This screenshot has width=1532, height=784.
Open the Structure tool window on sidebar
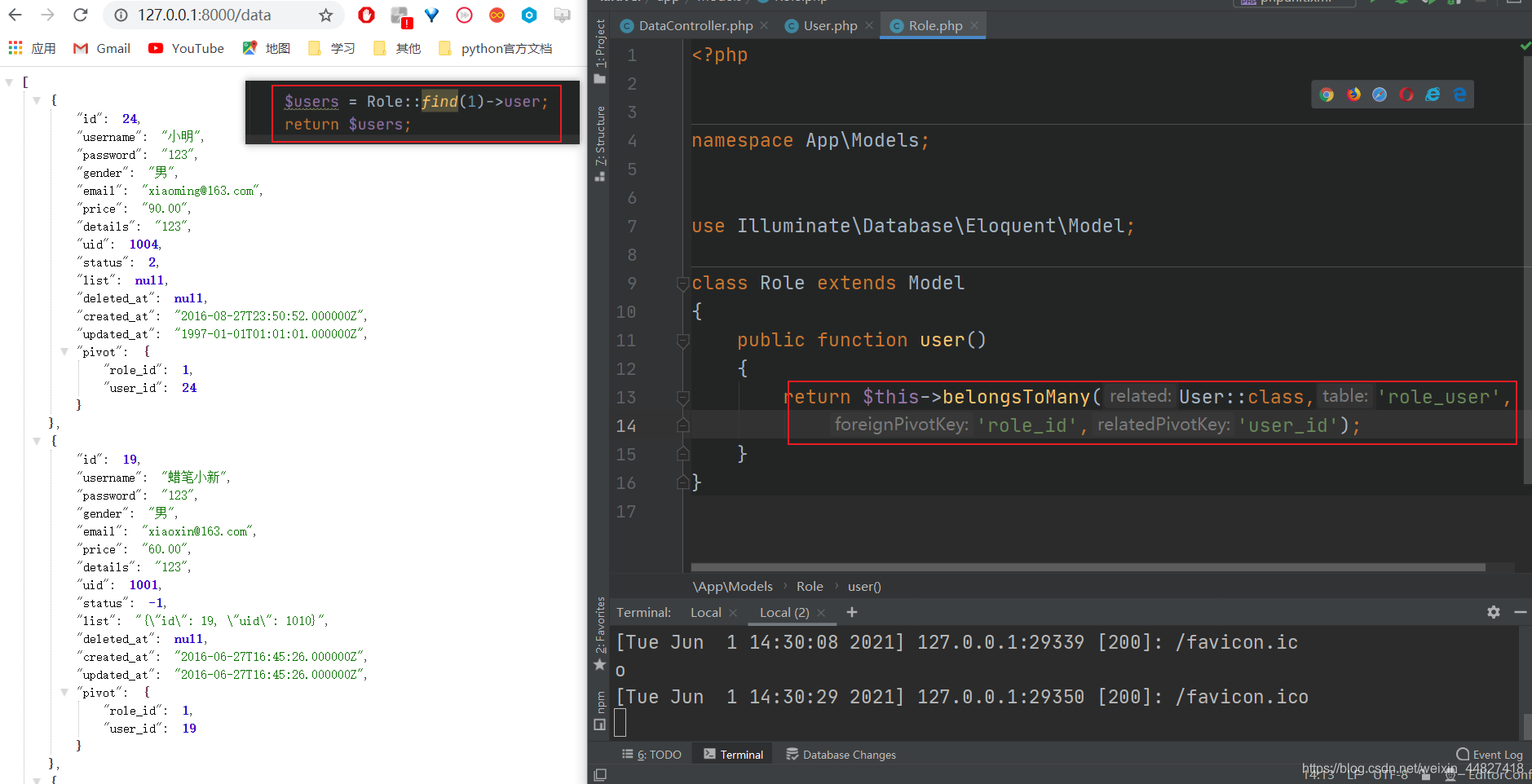(600, 143)
